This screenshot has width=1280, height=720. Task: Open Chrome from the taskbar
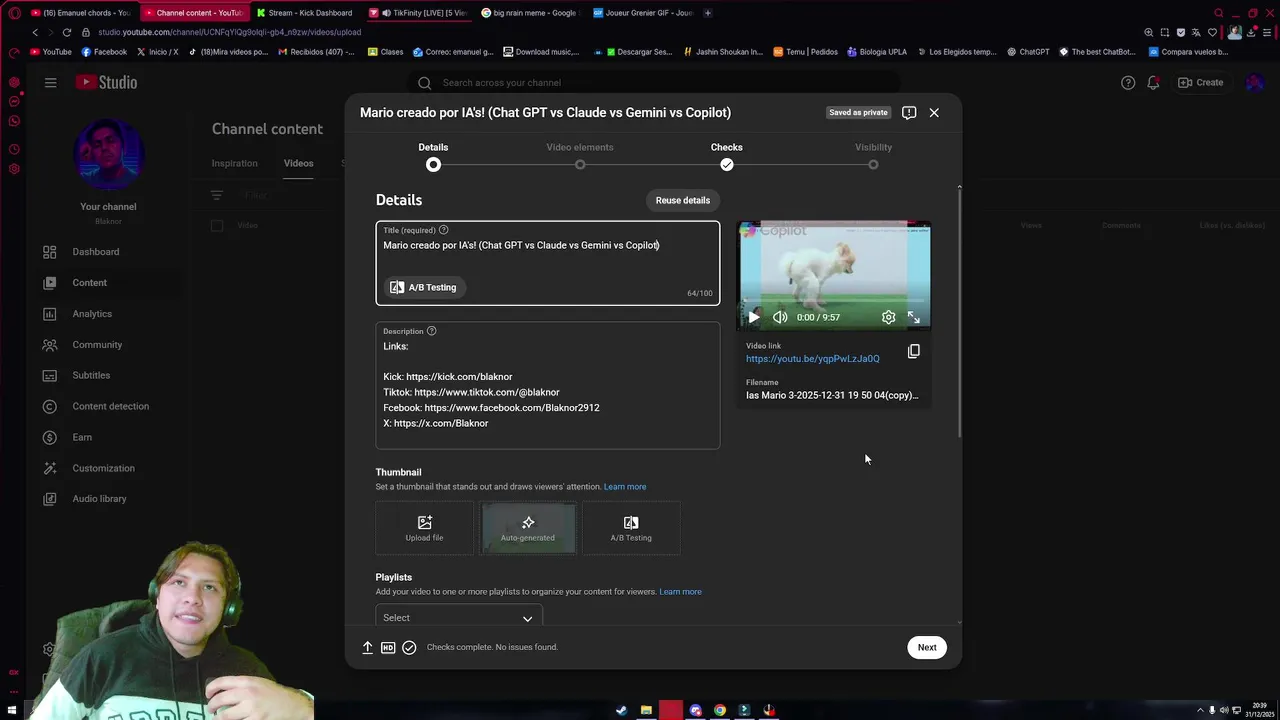(720, 710)
